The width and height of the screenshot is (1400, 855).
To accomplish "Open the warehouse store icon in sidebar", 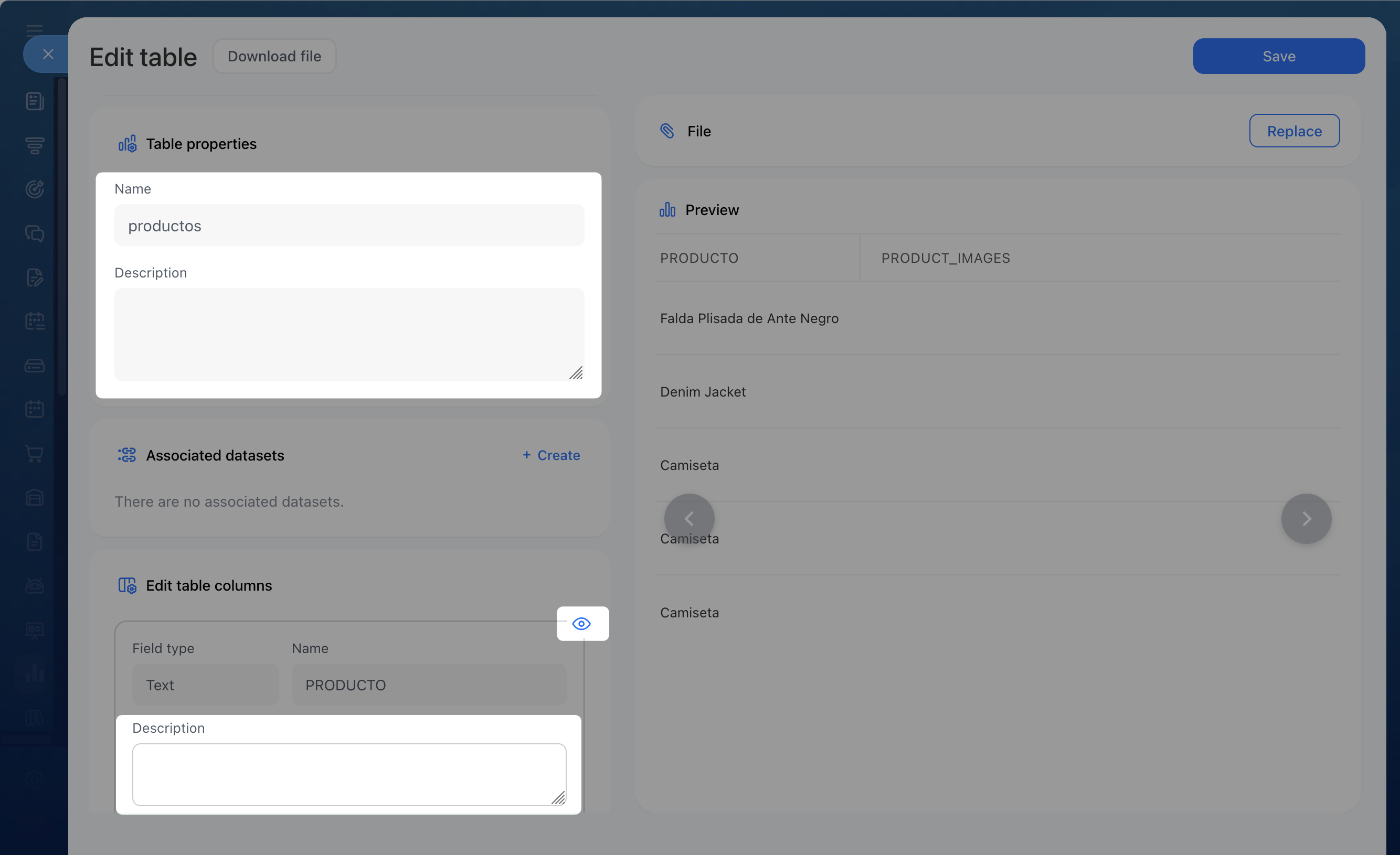I will (x=35, y=498).
